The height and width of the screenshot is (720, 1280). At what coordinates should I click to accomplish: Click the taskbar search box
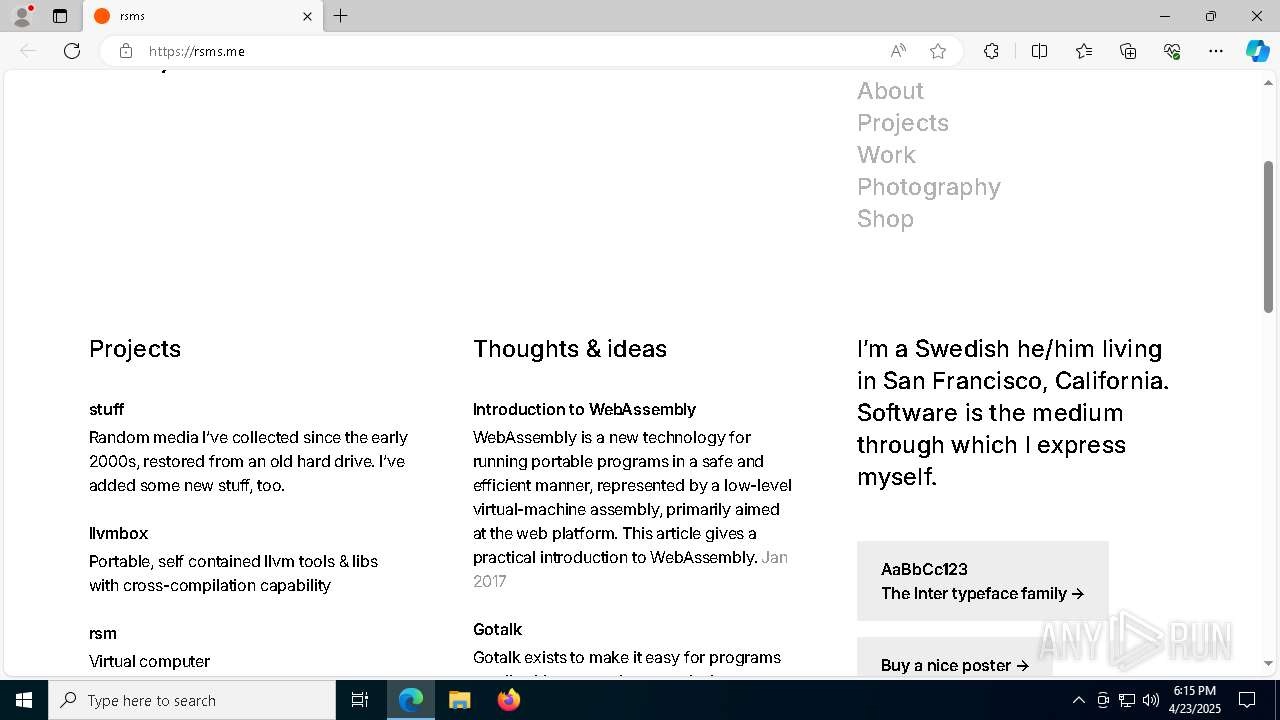tap(192, 700)
